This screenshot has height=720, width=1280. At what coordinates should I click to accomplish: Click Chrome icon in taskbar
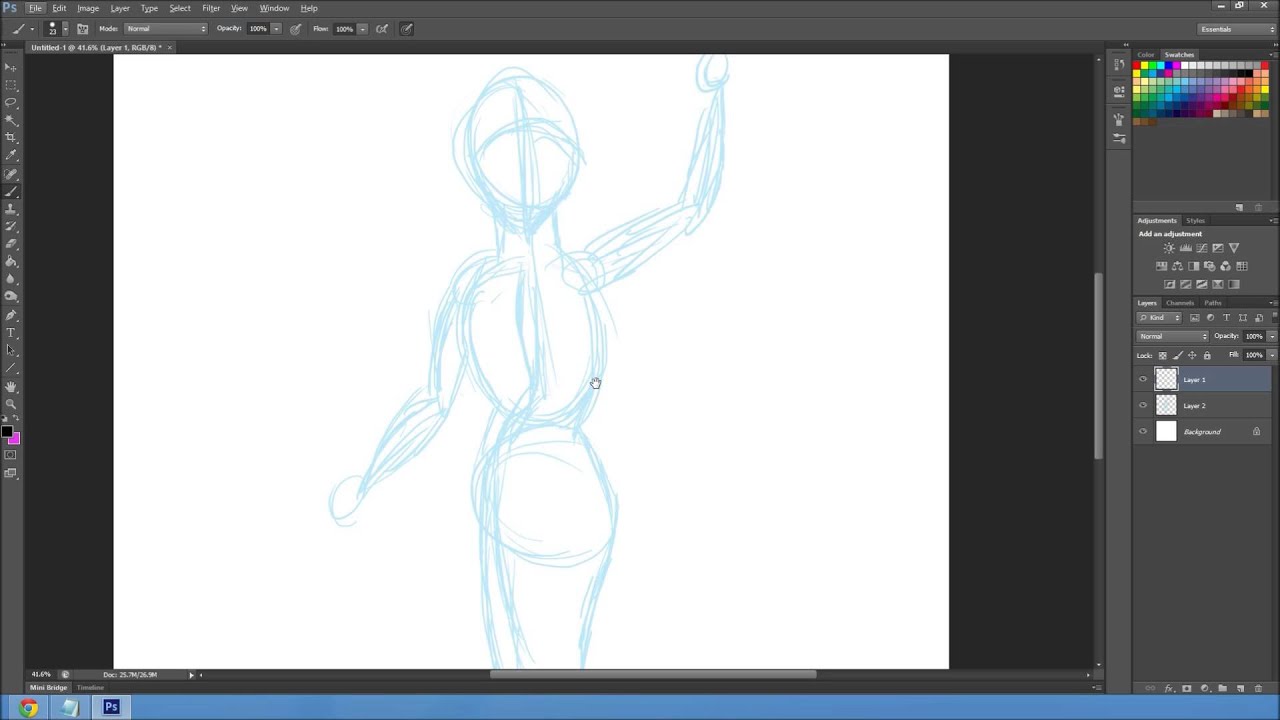click(28, 708)
